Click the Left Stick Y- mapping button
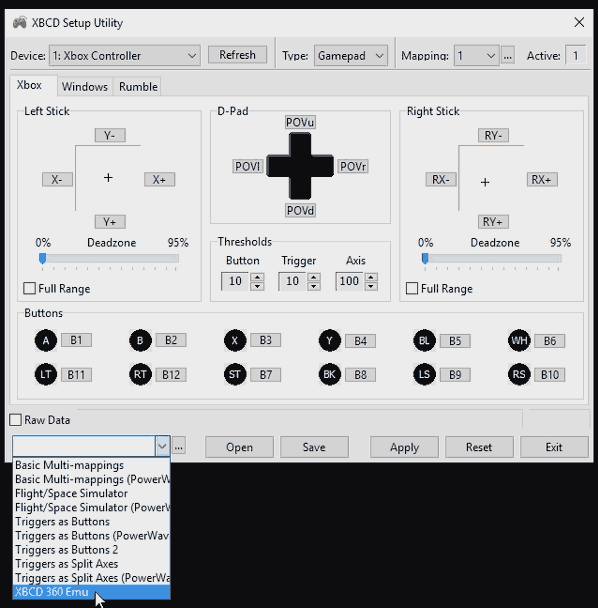This screenshot has width=598, height=608. coord(110,135)
